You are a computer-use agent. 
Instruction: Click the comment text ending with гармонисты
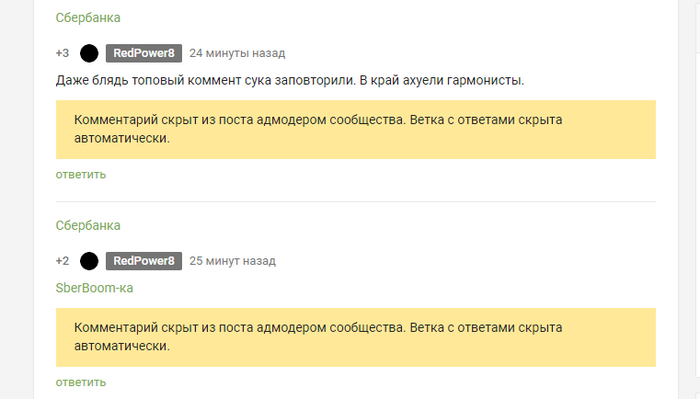tap(290, 80)
